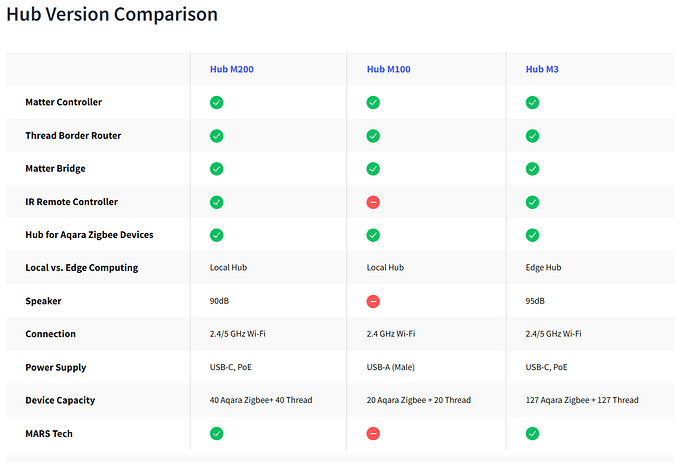Select Hub for Aqara Zigbee Devices label
Screen dimensions: 689x462
click(x=89, y=235)
